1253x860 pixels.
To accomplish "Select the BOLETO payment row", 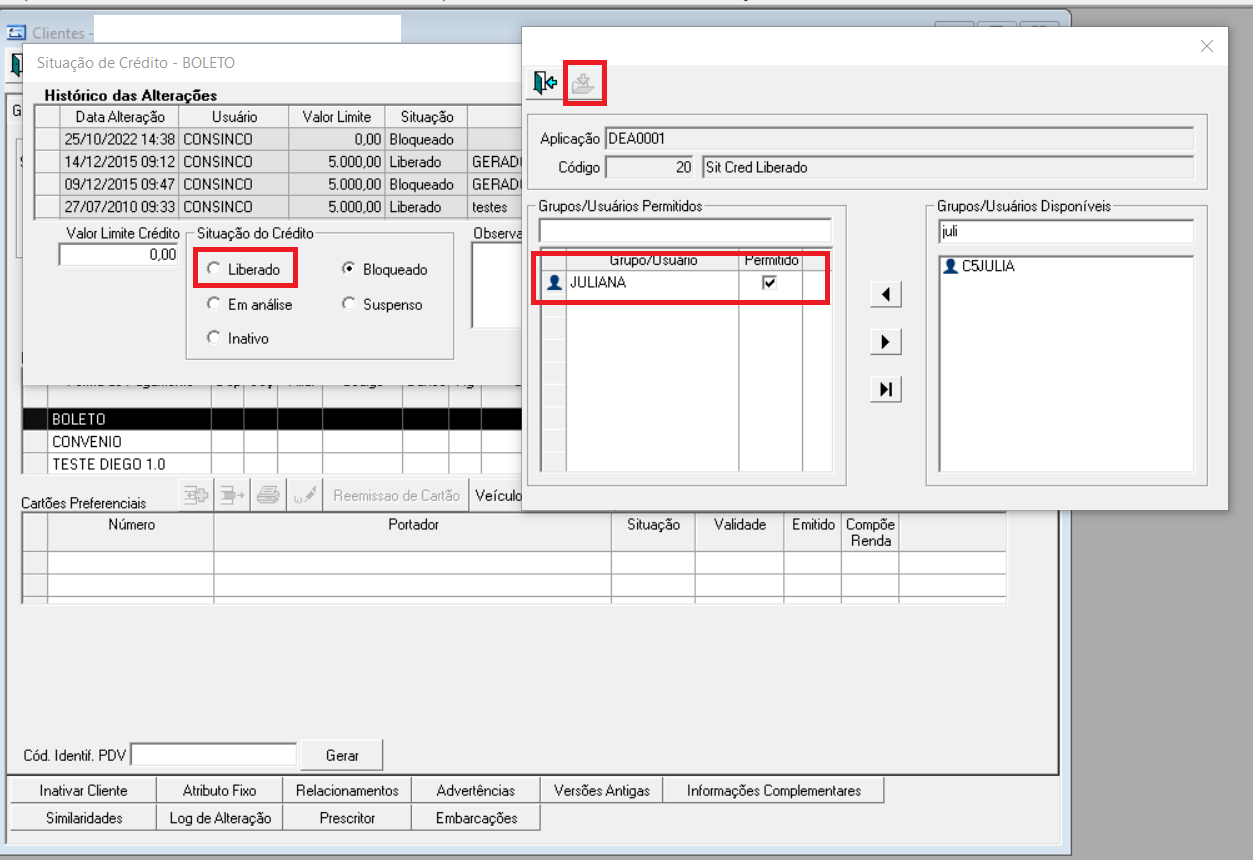I will point(272,419).
